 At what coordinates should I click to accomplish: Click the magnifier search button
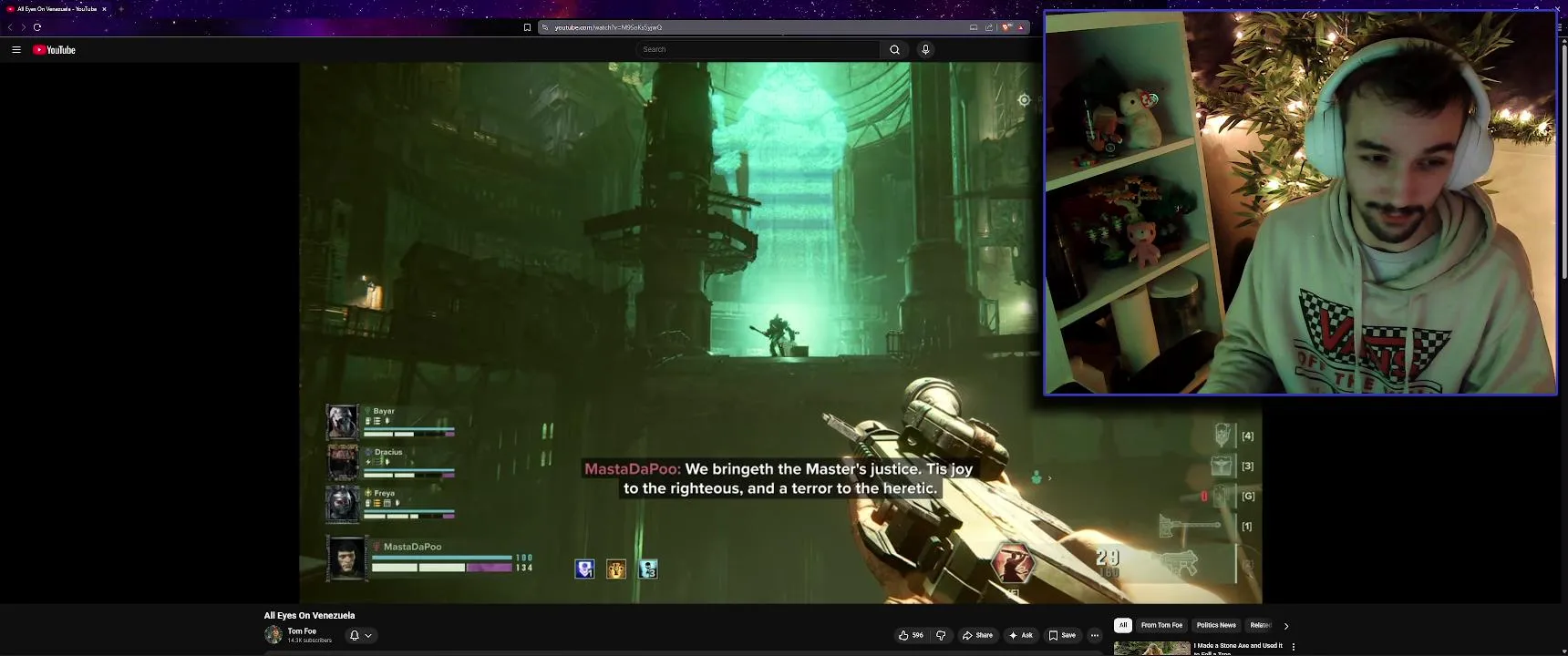coord(894,49)
